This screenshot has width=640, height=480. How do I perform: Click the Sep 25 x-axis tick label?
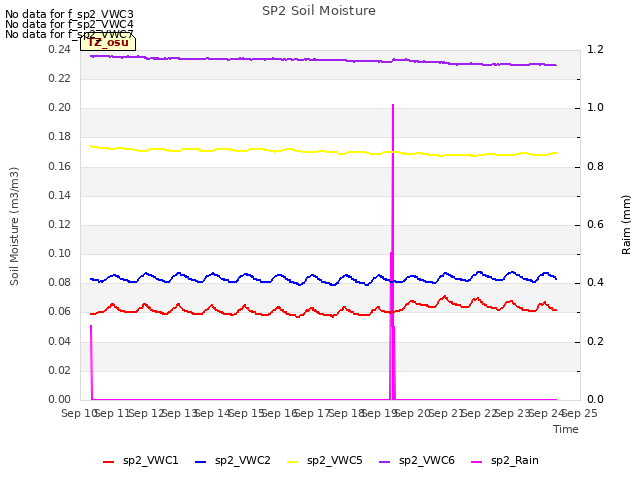[x=580, y=413]
